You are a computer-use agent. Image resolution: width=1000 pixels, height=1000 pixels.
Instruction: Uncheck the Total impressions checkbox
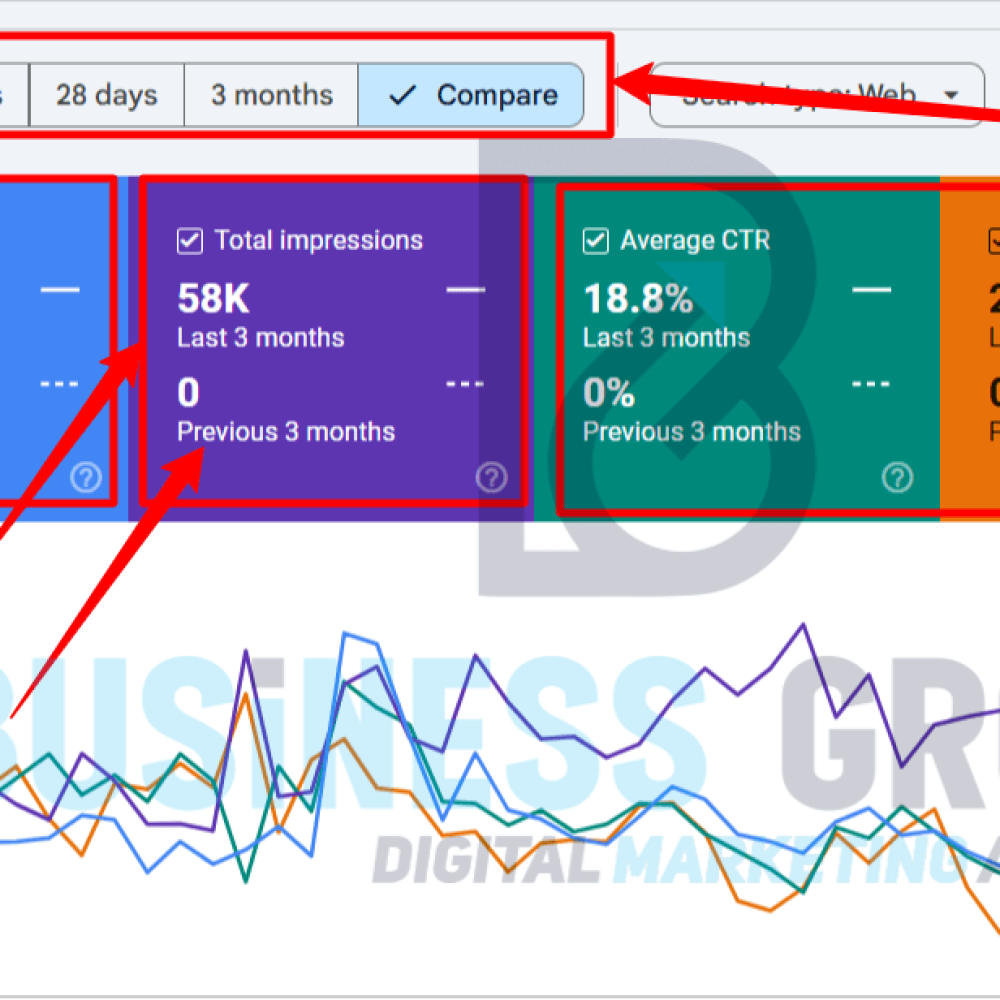(190, 241)
